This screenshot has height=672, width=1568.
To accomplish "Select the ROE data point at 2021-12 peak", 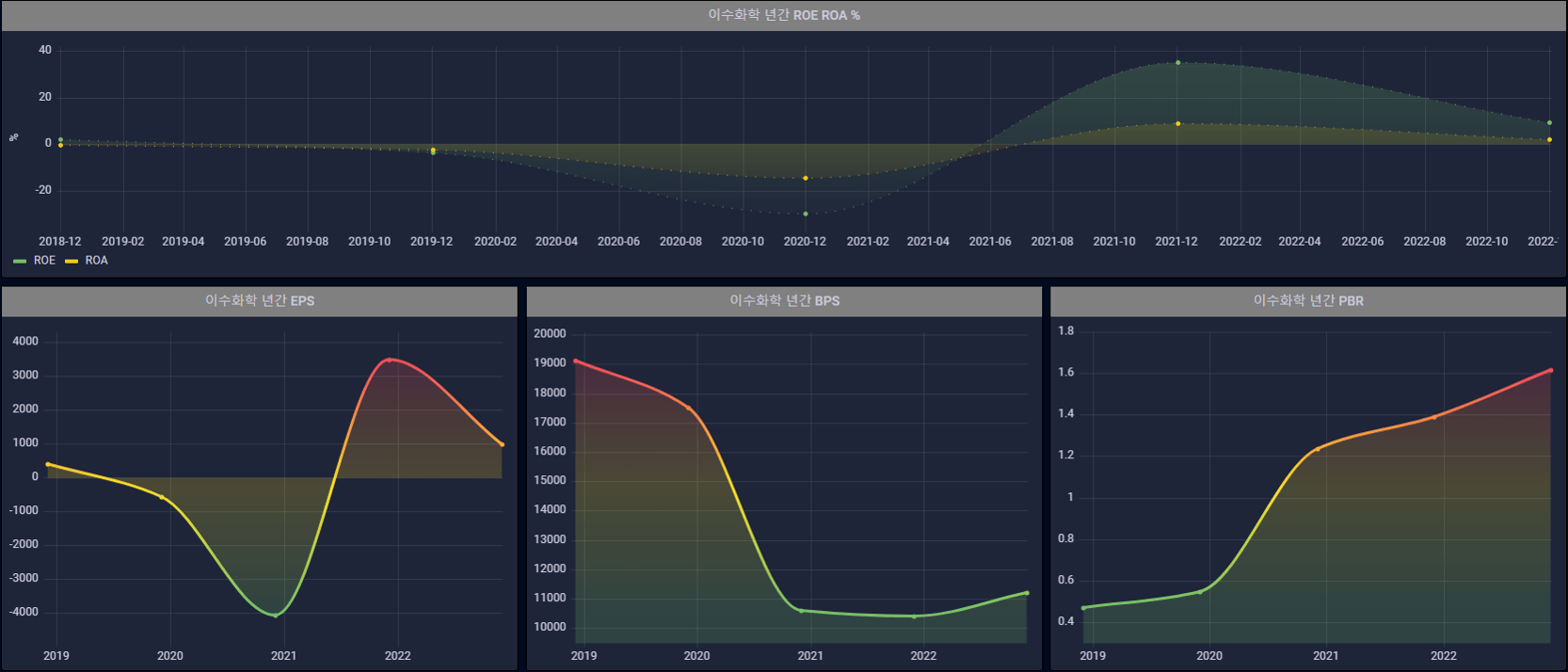I will pos(1177,63).
